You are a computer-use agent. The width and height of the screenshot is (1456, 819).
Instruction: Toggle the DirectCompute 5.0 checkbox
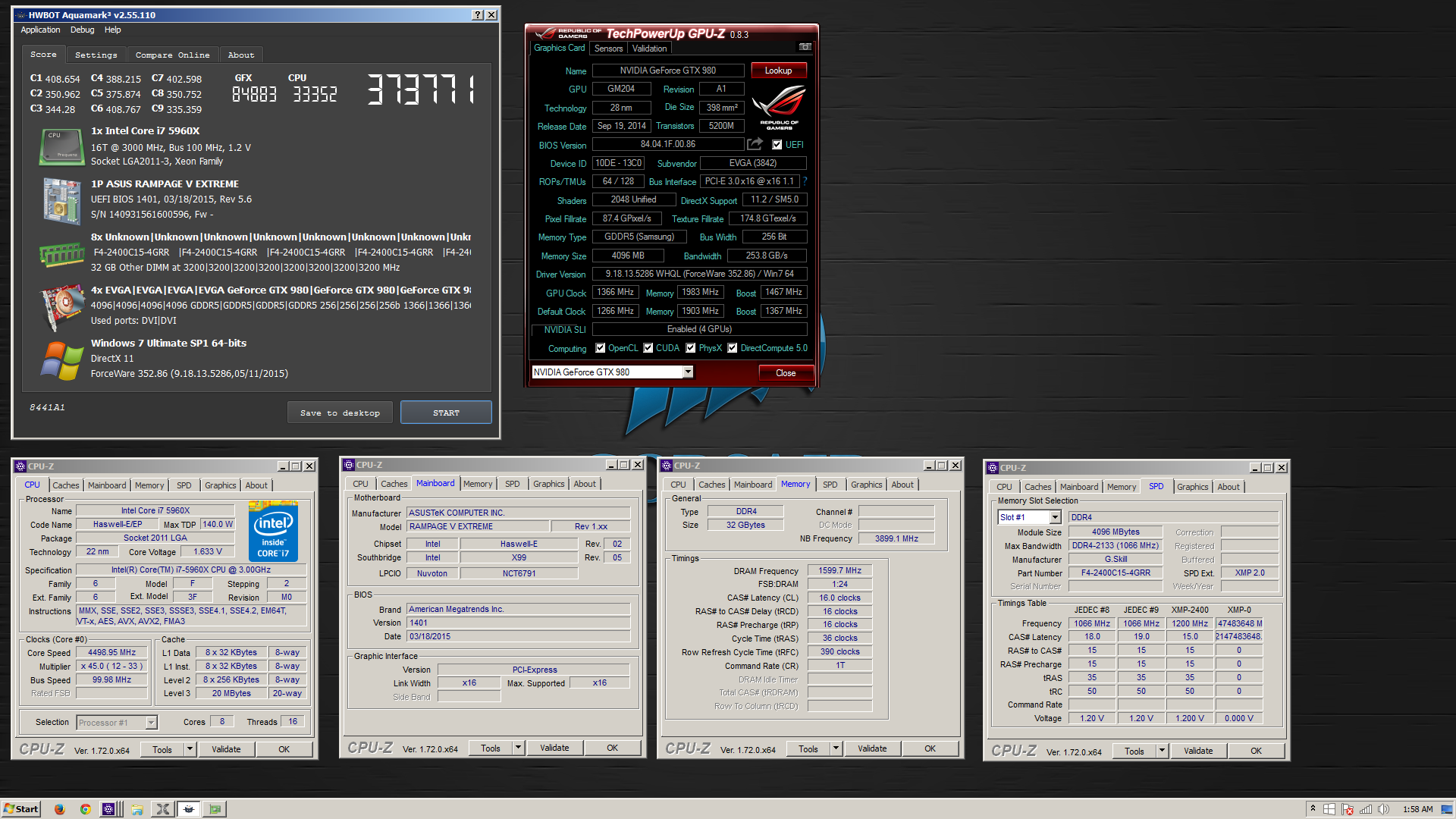(733, 348)
